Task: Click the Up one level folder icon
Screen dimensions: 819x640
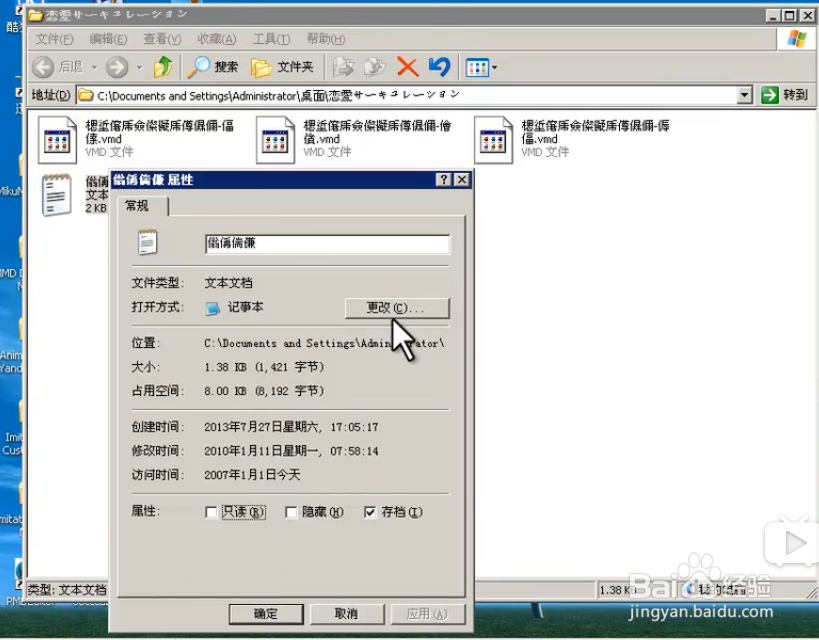Action: pos(161,67)
